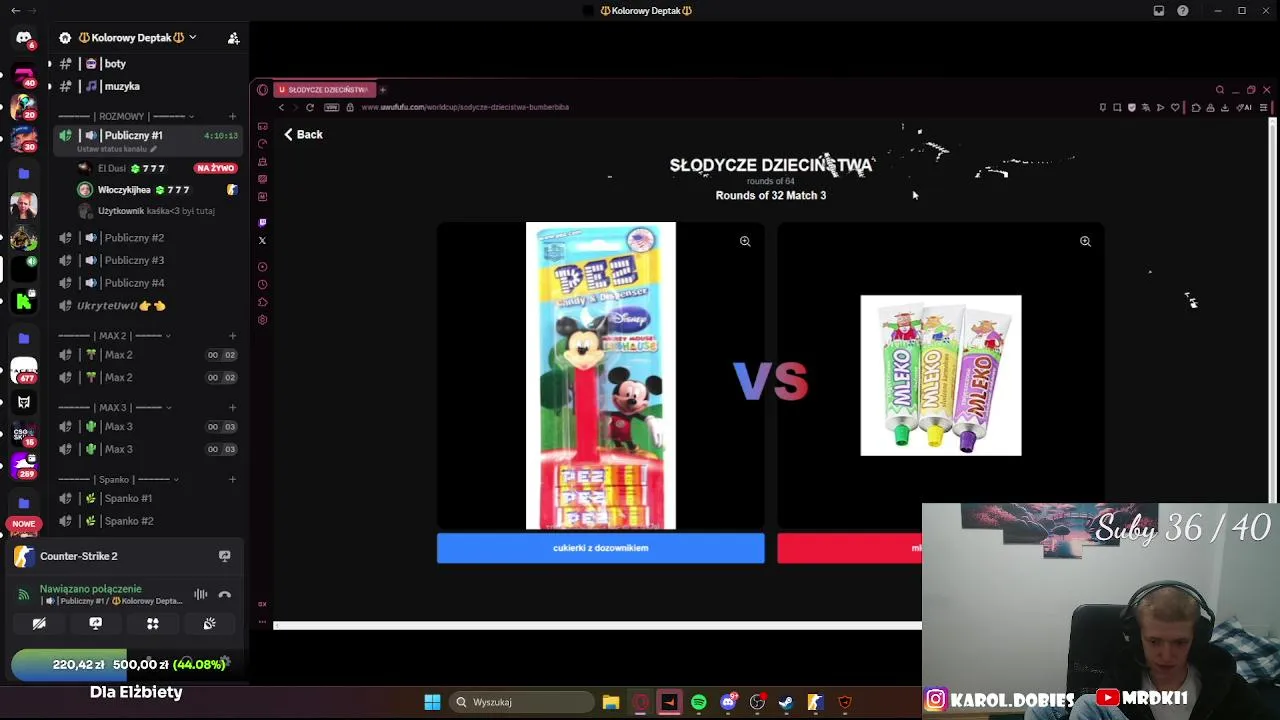Add a channel to ROZMOWY category

(x=232, y=116)
